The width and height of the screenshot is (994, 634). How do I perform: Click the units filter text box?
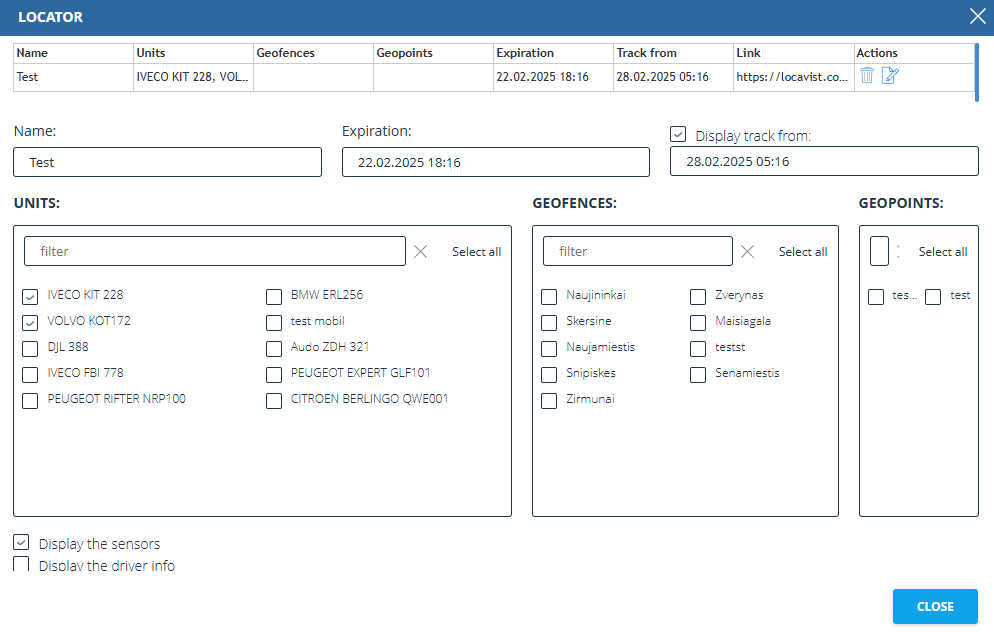pos(214,251)
